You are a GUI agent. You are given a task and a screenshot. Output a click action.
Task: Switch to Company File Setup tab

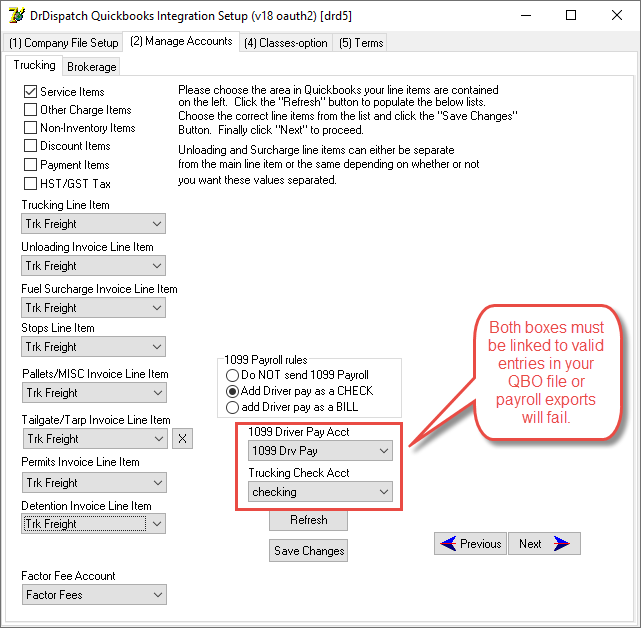(63, 43)
